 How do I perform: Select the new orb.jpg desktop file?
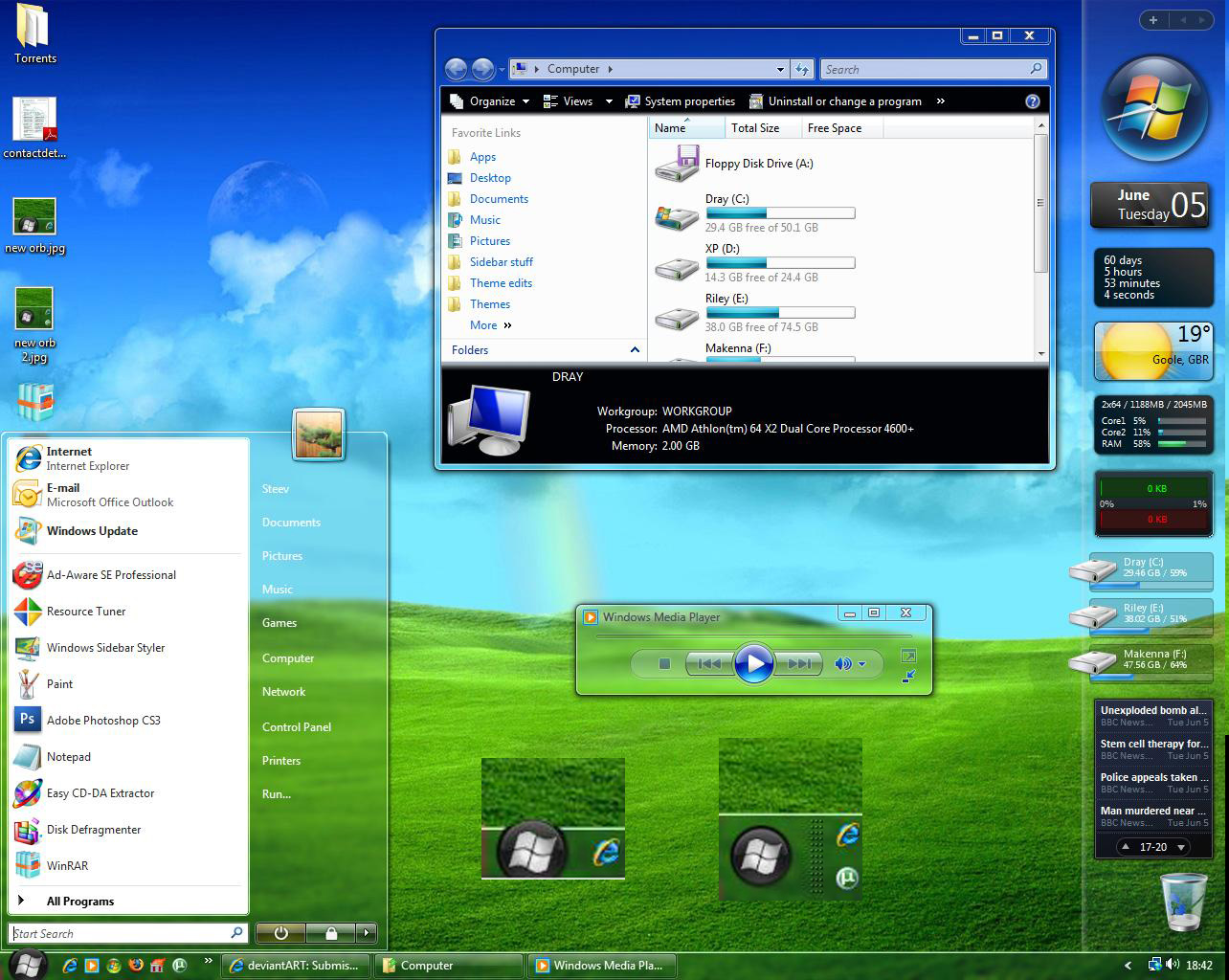coord(34,226)
